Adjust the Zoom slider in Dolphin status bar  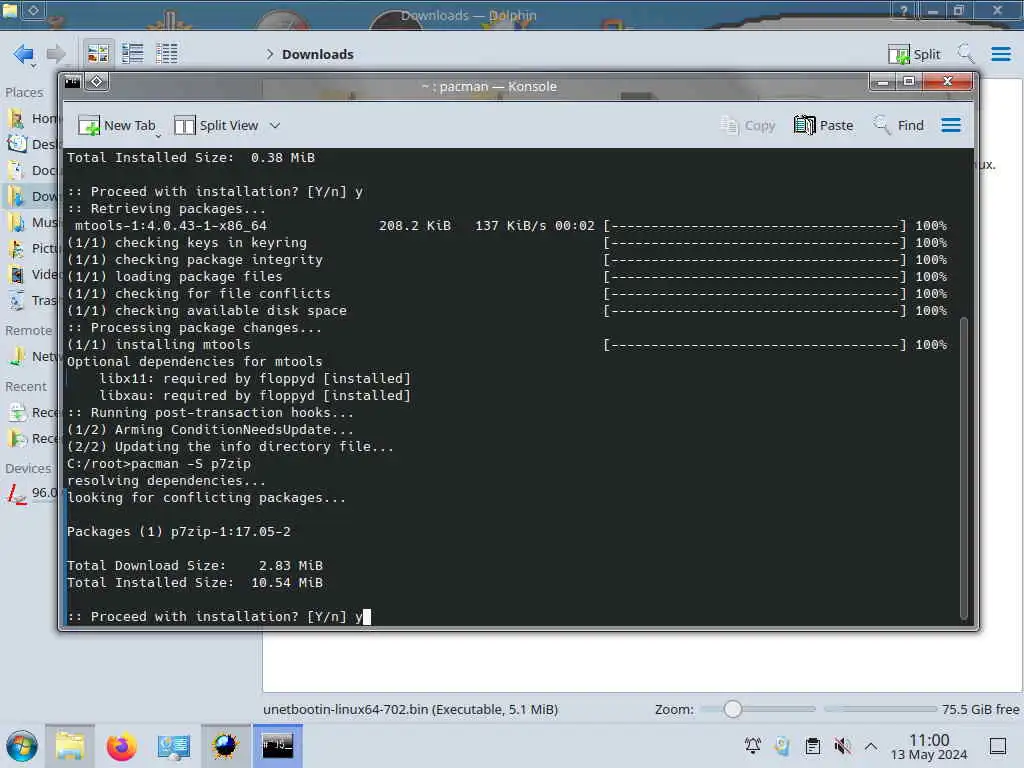tap(758, 709)
